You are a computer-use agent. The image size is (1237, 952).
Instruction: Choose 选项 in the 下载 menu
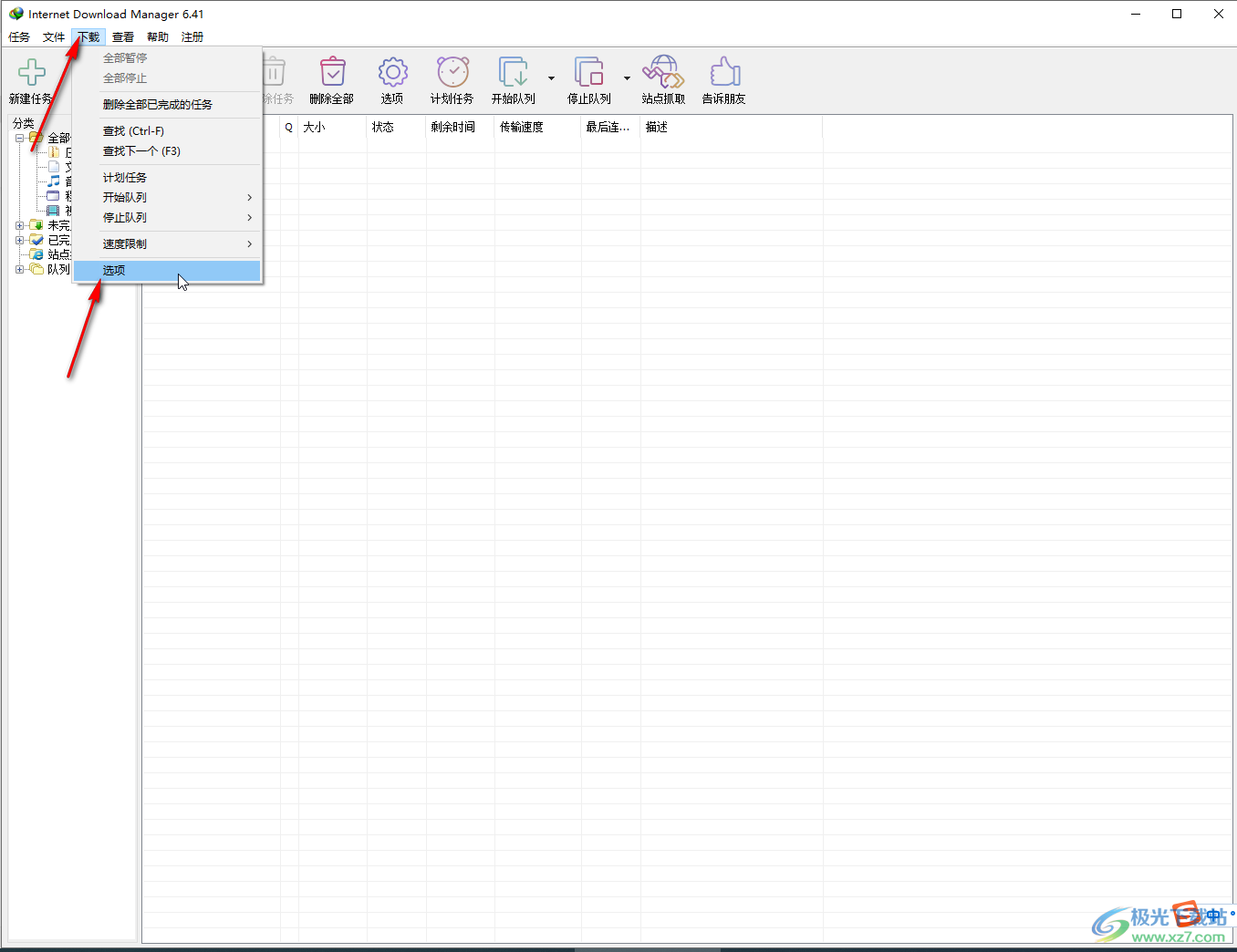point(167,270)
